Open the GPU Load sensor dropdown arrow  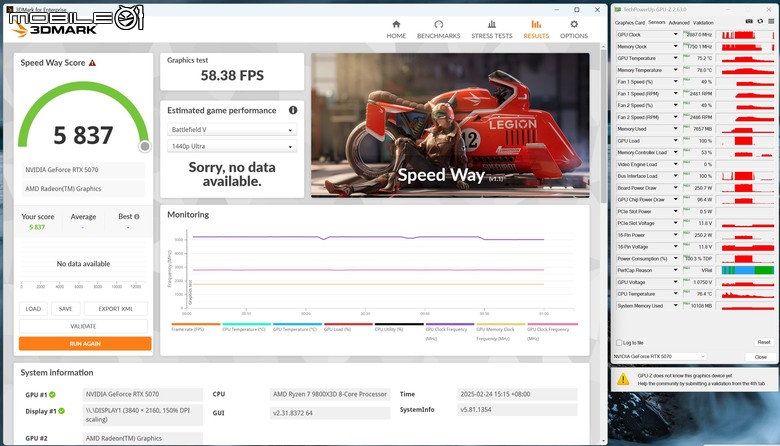point(676,140)
